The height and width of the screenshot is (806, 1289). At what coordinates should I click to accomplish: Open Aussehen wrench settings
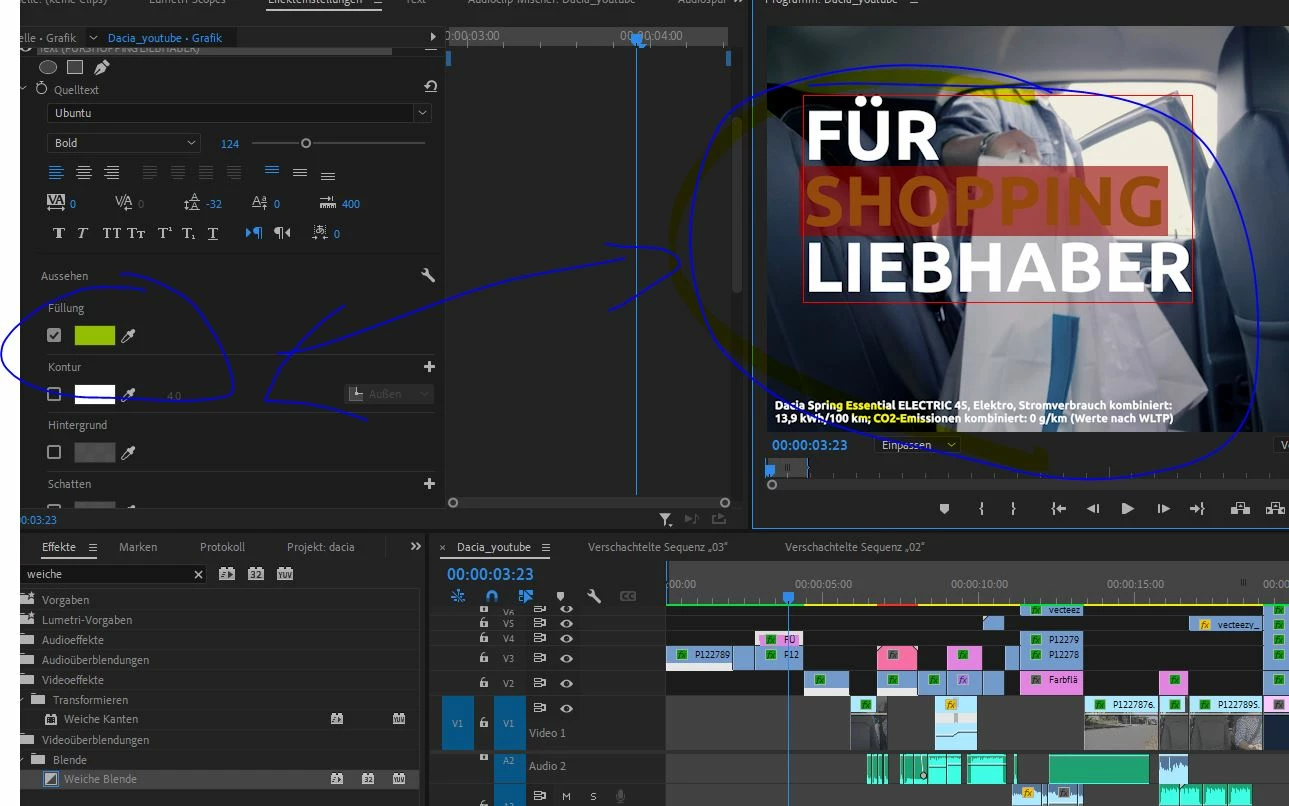(428, 276)
